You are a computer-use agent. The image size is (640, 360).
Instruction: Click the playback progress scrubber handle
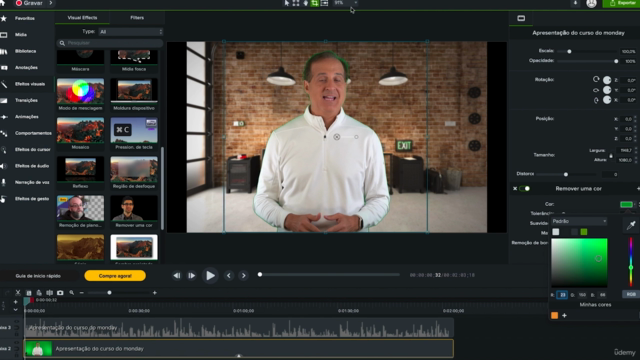pyautogui.click(x=260, y=275)
